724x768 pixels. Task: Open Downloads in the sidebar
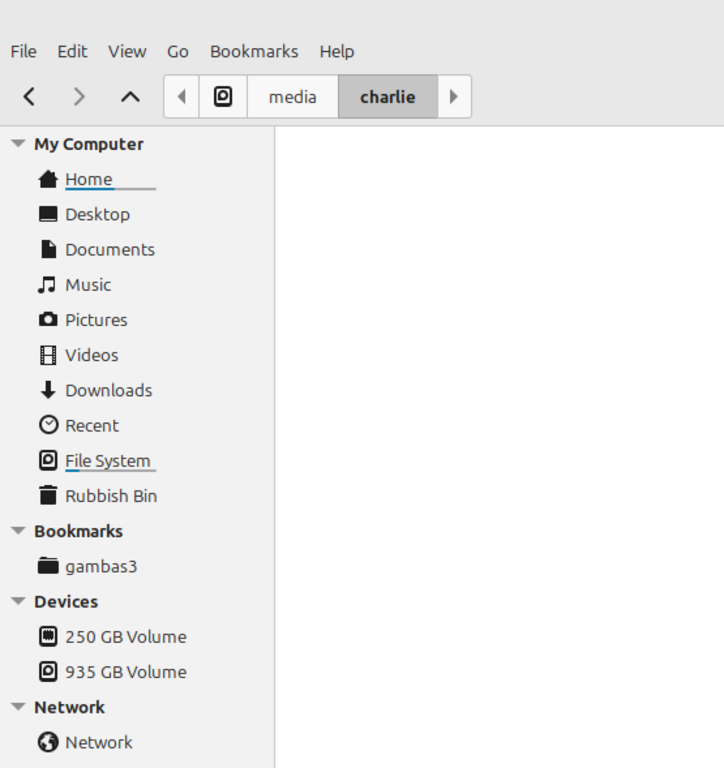(109, 390)
